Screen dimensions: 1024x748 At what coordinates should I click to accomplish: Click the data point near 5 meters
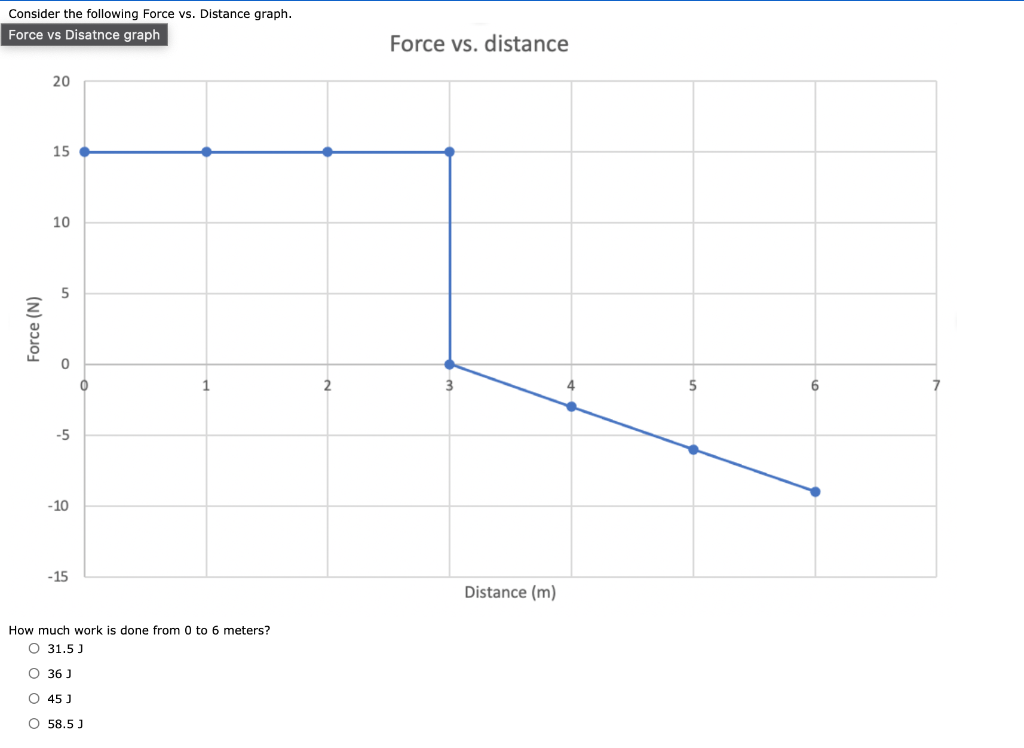(692, 450)
